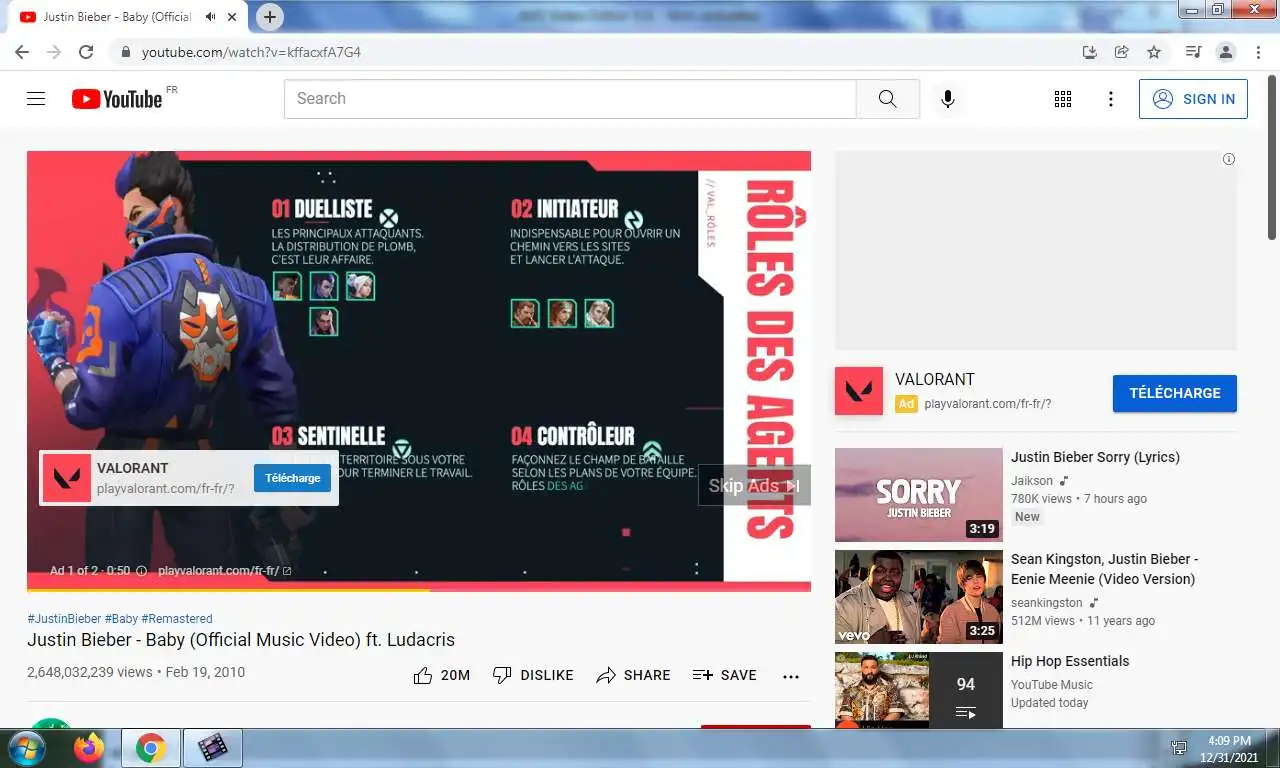Click video title Justin Bieber - Baby
Viewport: 1280px width, 768px height.
click(241, 640)
